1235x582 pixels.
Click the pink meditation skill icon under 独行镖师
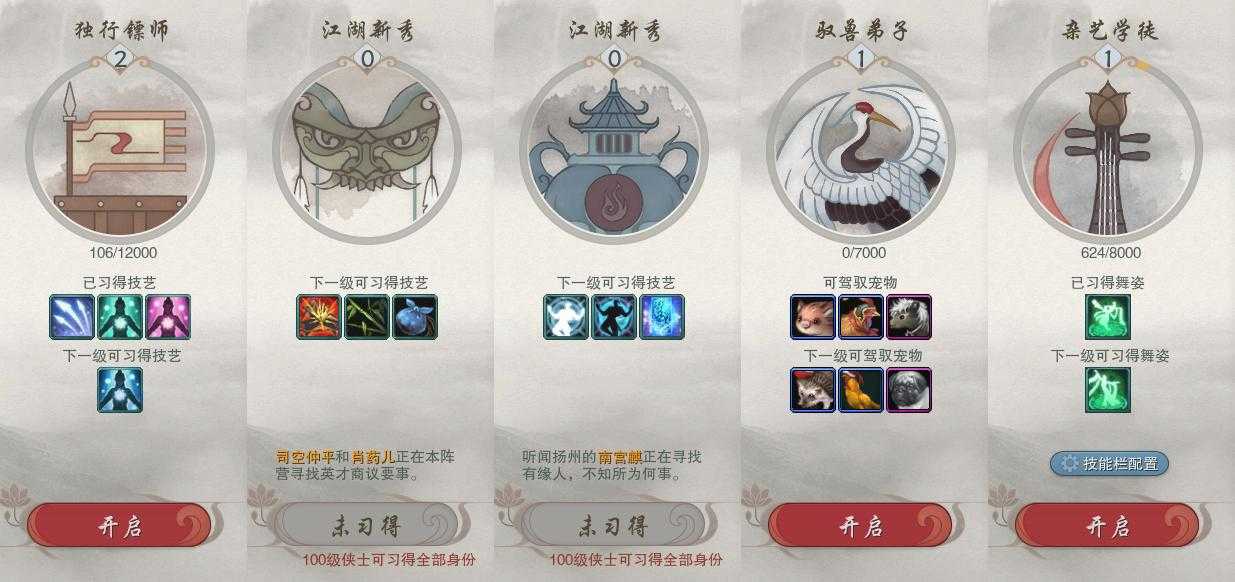[x=168, y=317]
